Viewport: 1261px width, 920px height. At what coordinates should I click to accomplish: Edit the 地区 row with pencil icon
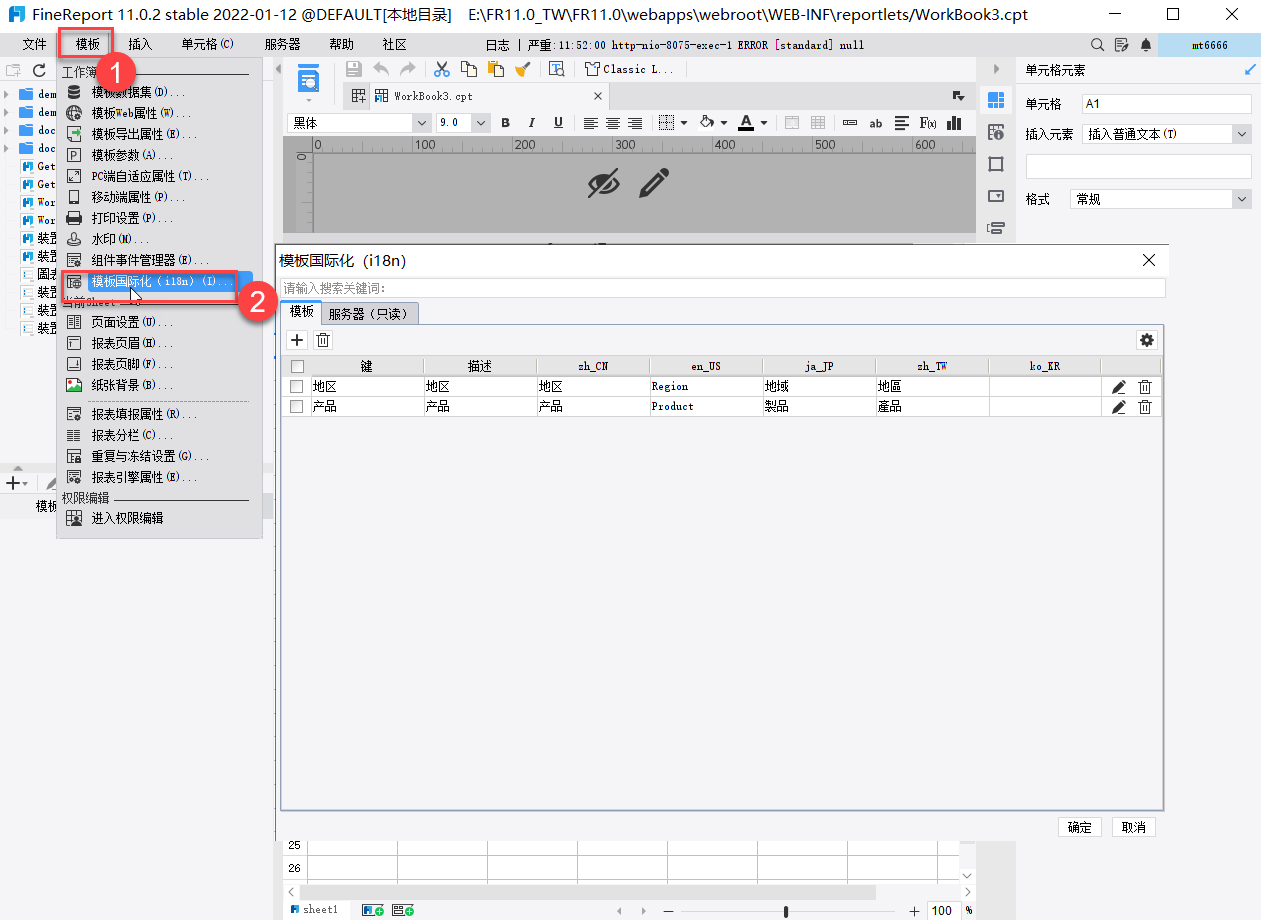tap(1119, 387)
